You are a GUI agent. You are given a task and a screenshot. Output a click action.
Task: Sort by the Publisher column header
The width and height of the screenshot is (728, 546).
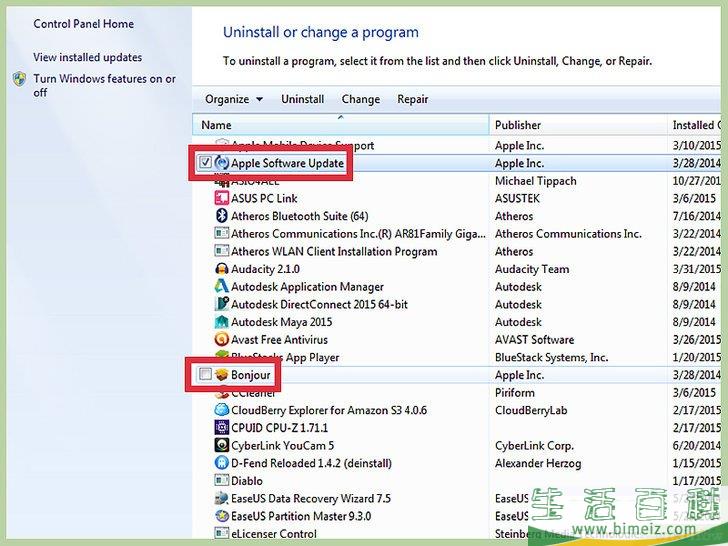pyautogui.click(x=578, y=125)
